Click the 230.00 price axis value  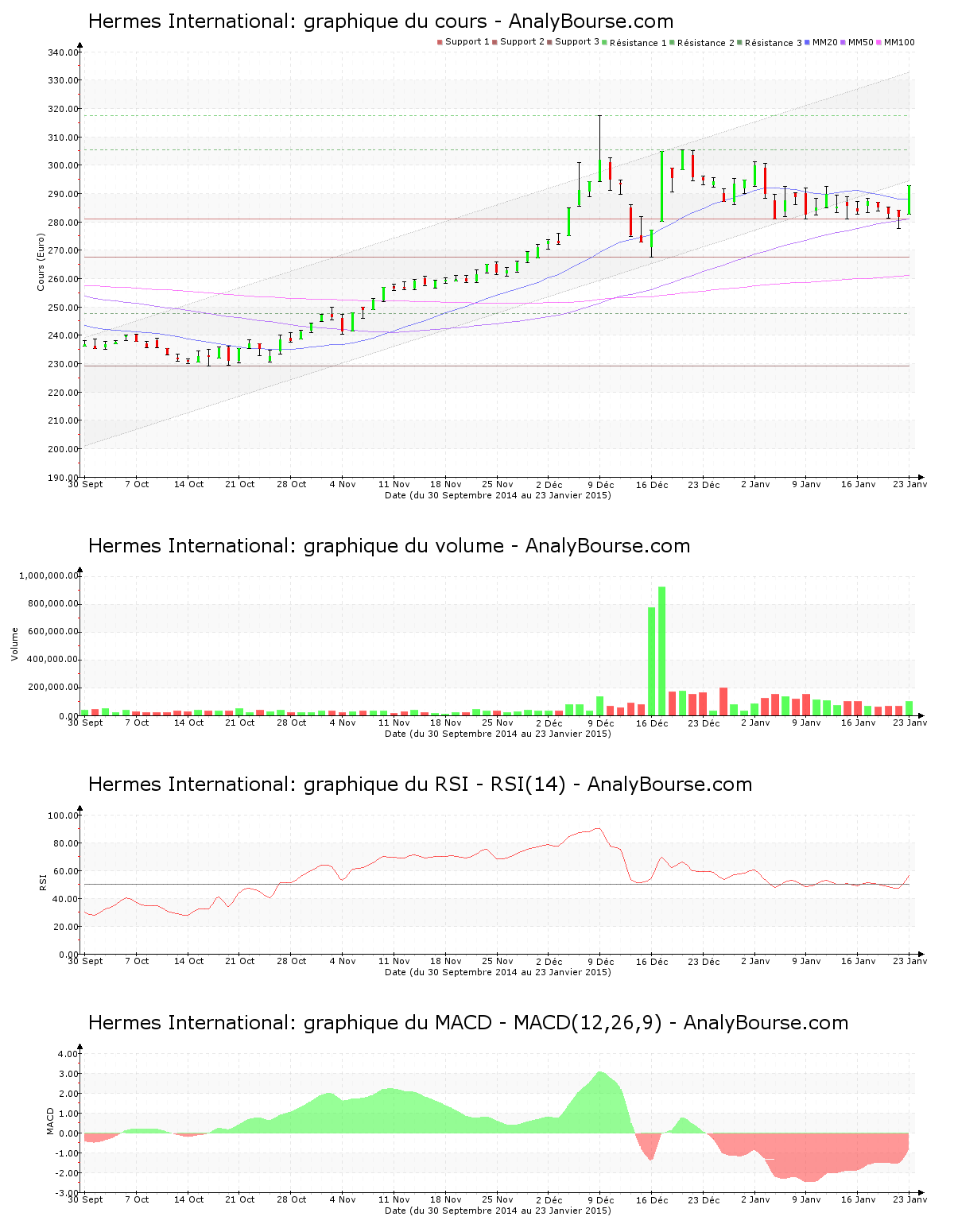click(64, 364)
